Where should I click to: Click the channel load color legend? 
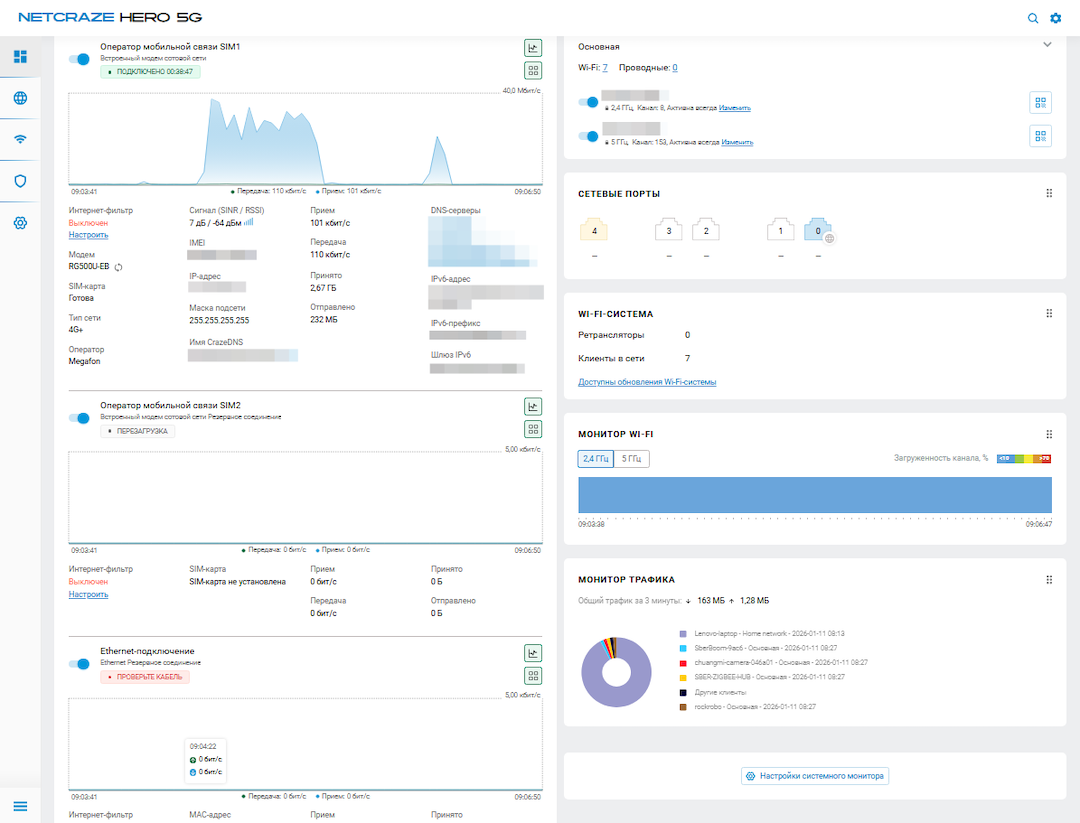(1024, 458)
